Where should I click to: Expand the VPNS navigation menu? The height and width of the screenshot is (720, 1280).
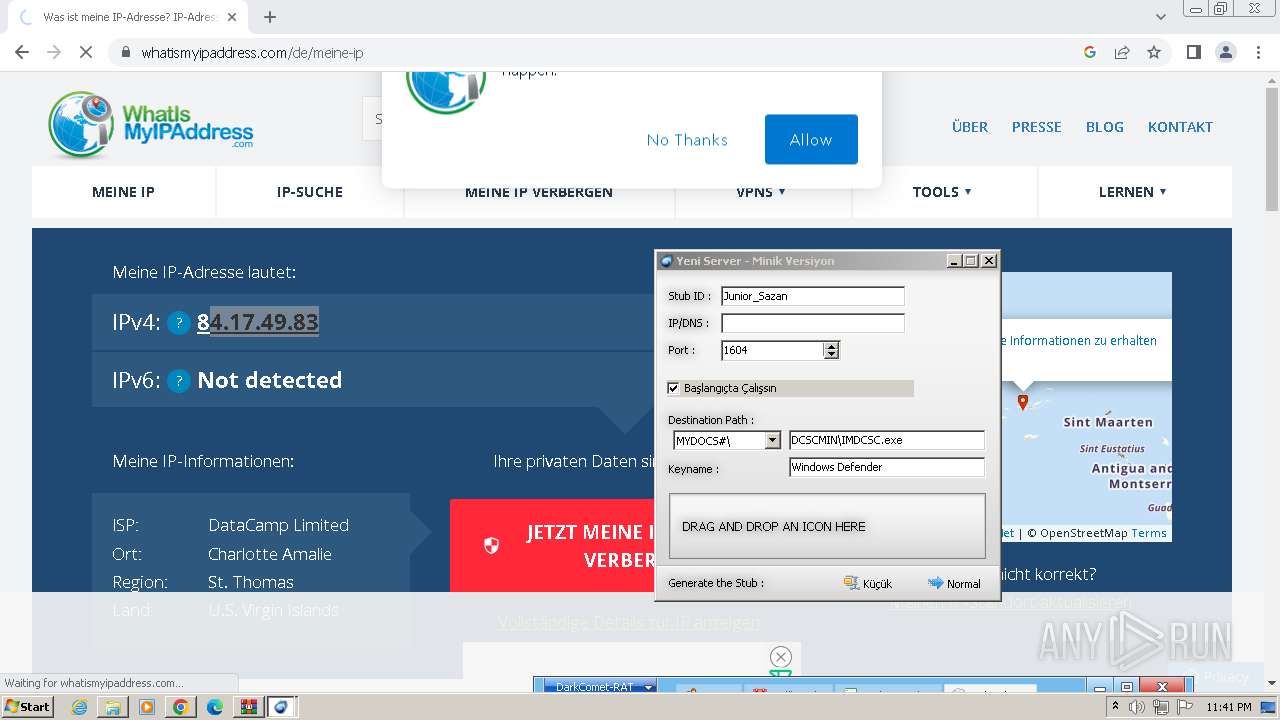pyautogui.click(x=761, y=192)
